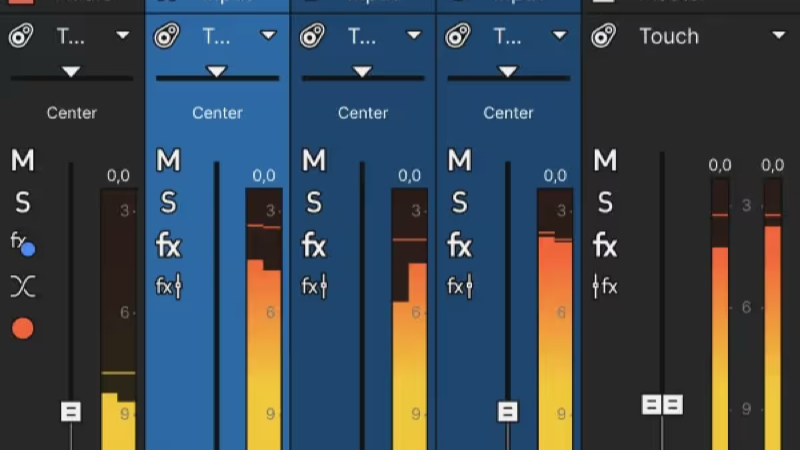Screen dimensions: 800x450
Task: Click right 0,0 peak value on master strip
Action: [x=772, y=165]
